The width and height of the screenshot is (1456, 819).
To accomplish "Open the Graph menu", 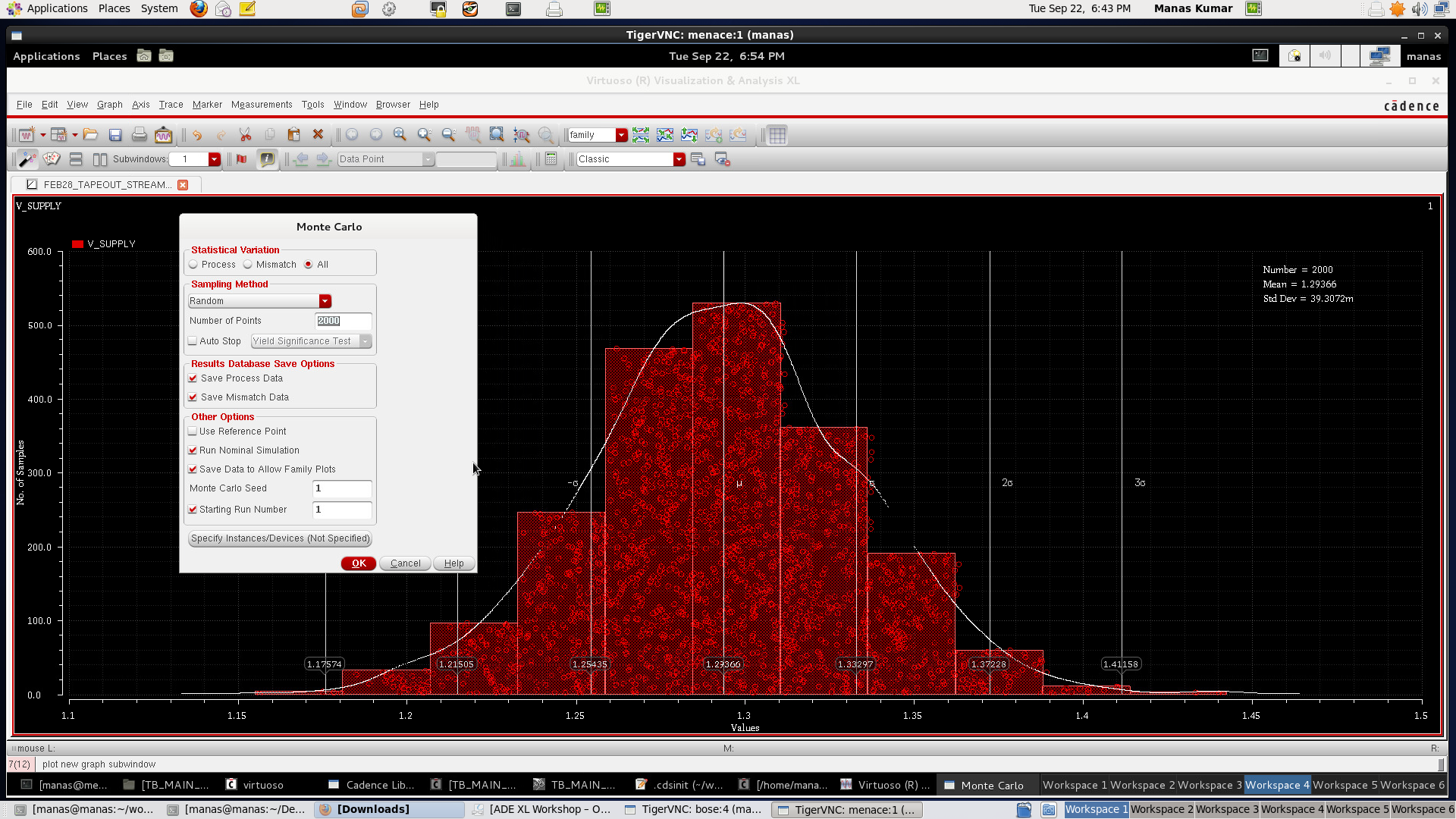I will pos(109,105).
